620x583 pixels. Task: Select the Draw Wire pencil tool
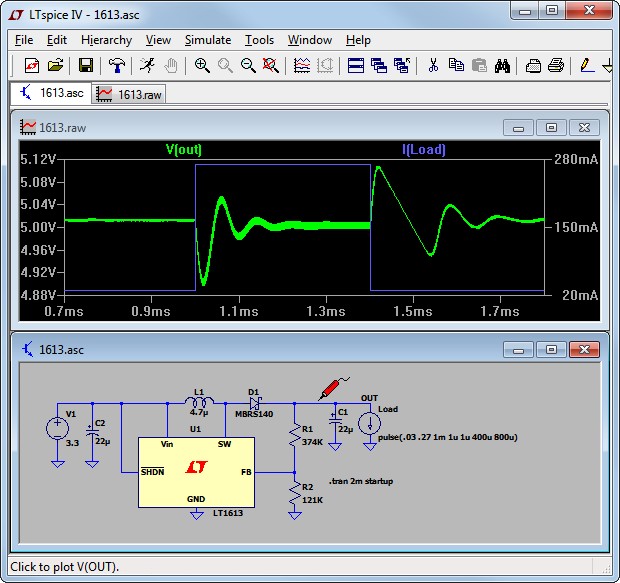pyautogui.click(x=587, y=65)
